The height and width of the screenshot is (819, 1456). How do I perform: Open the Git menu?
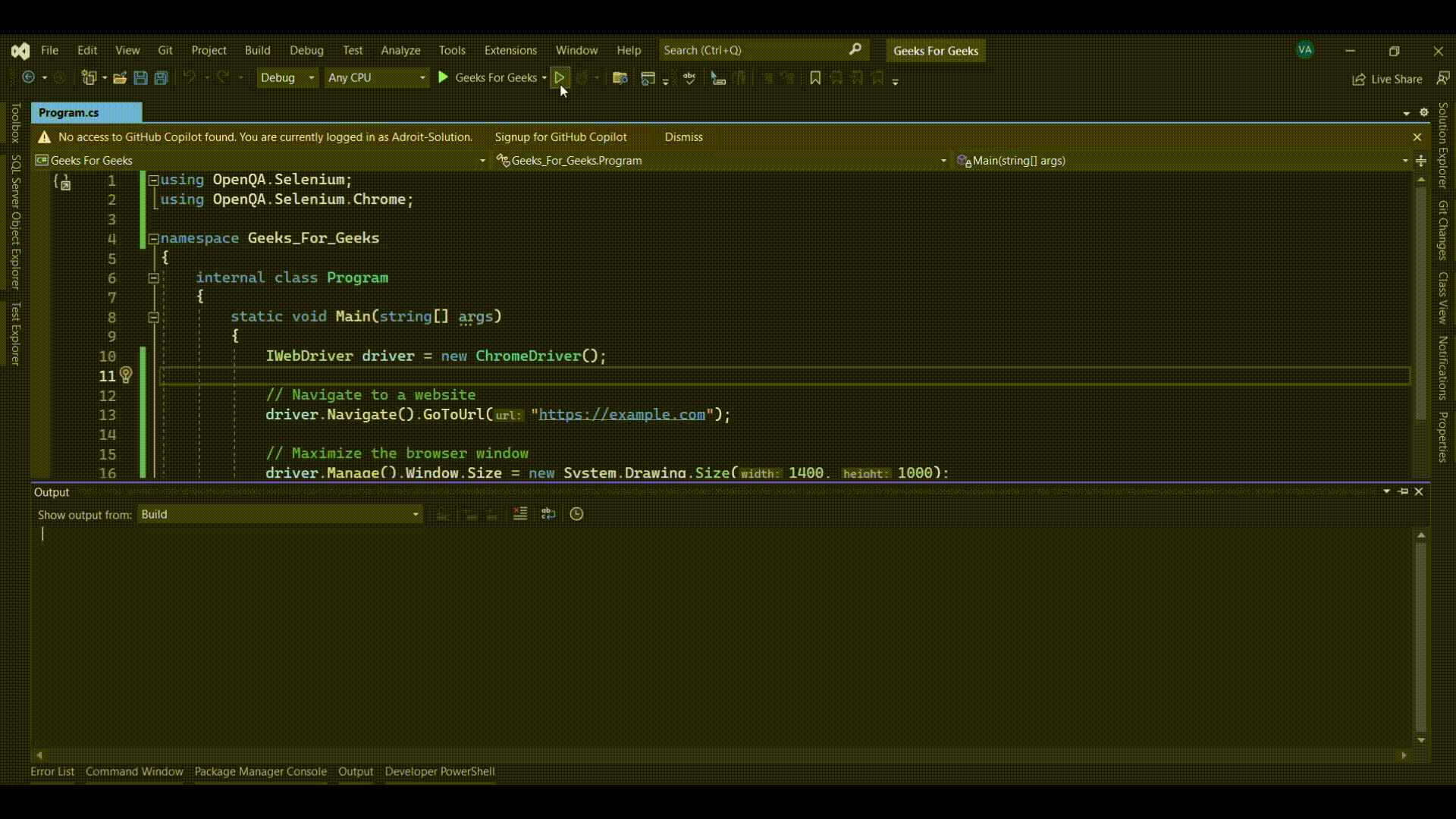(165, 50)
